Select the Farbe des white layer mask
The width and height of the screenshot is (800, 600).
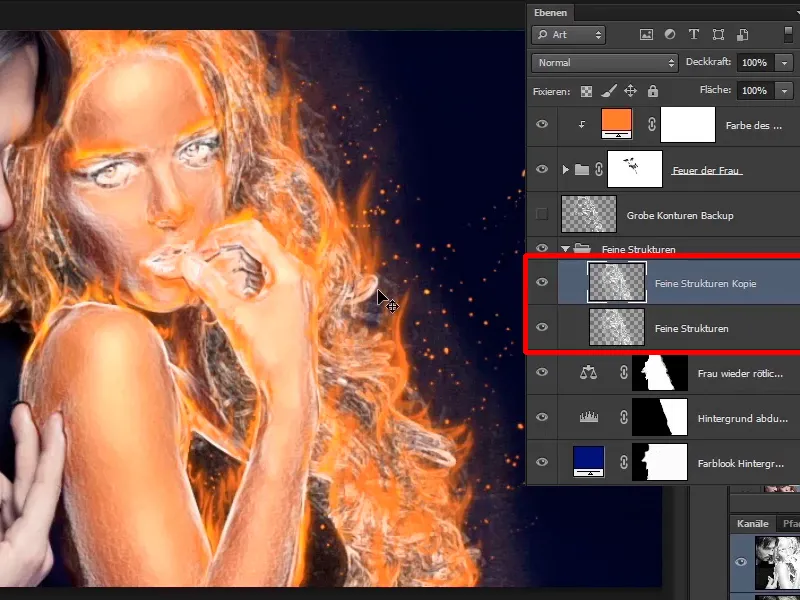pos(688,124)
